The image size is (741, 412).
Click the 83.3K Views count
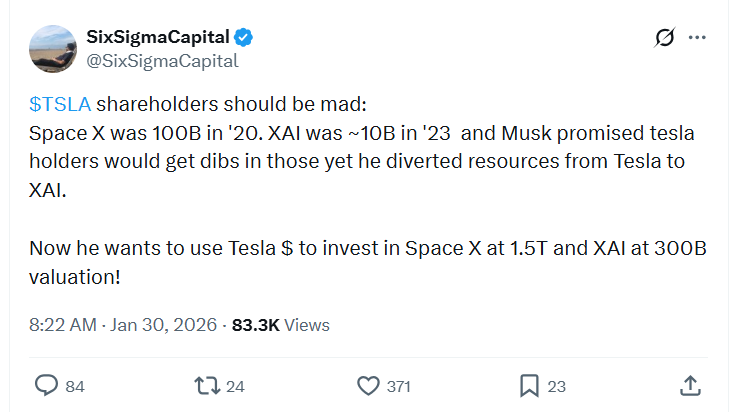(280, 325)
